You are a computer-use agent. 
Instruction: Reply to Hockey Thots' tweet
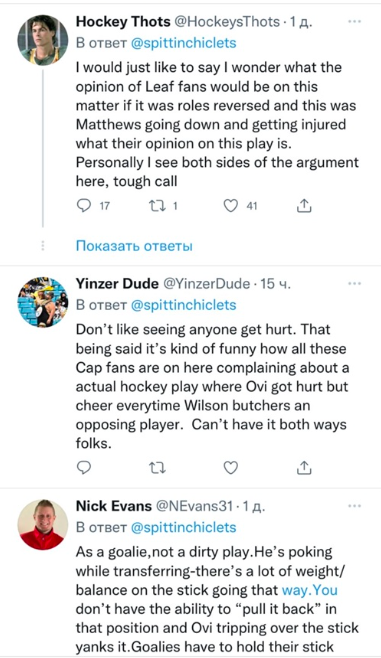coord(85,206)
